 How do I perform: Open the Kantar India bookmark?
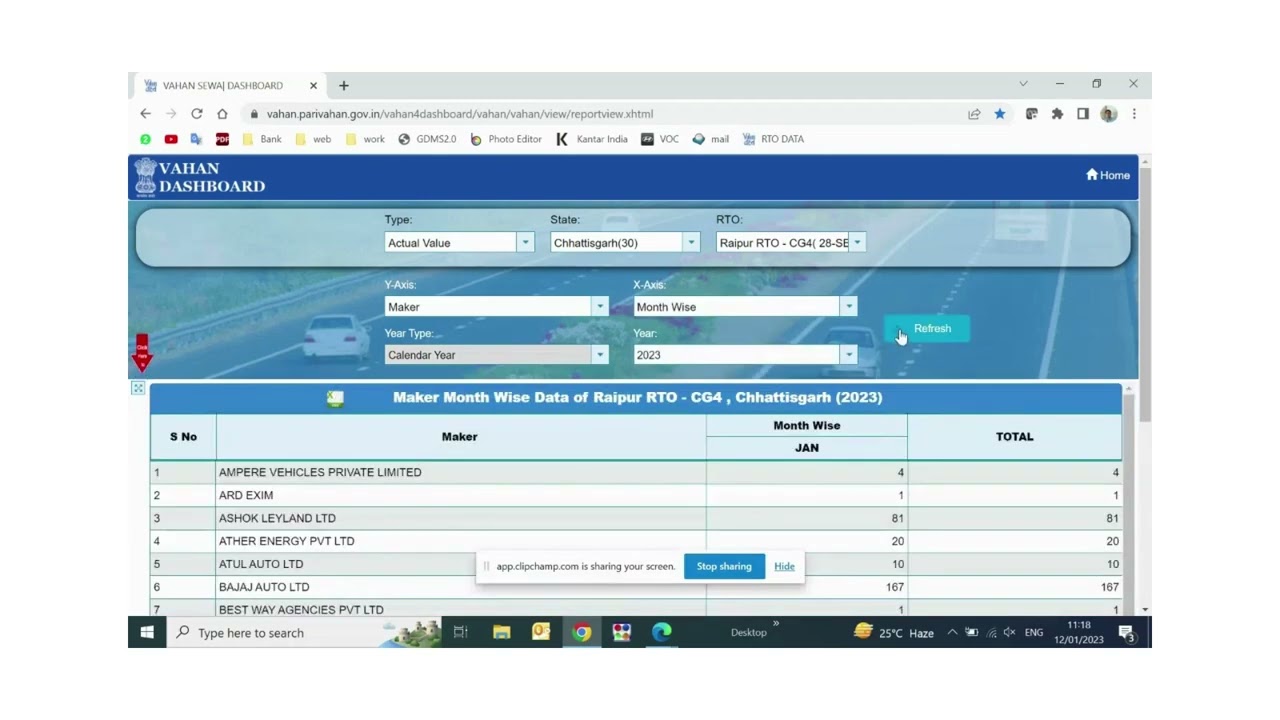click(592, 139)
